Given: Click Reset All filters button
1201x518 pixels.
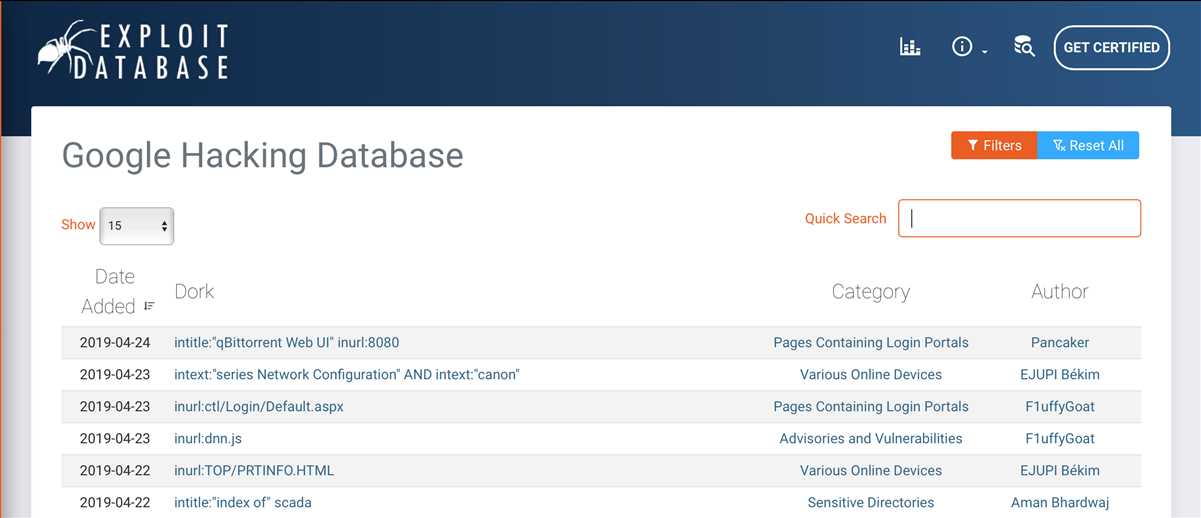Looking at the screenshot, I should [x=1088, y=145].
